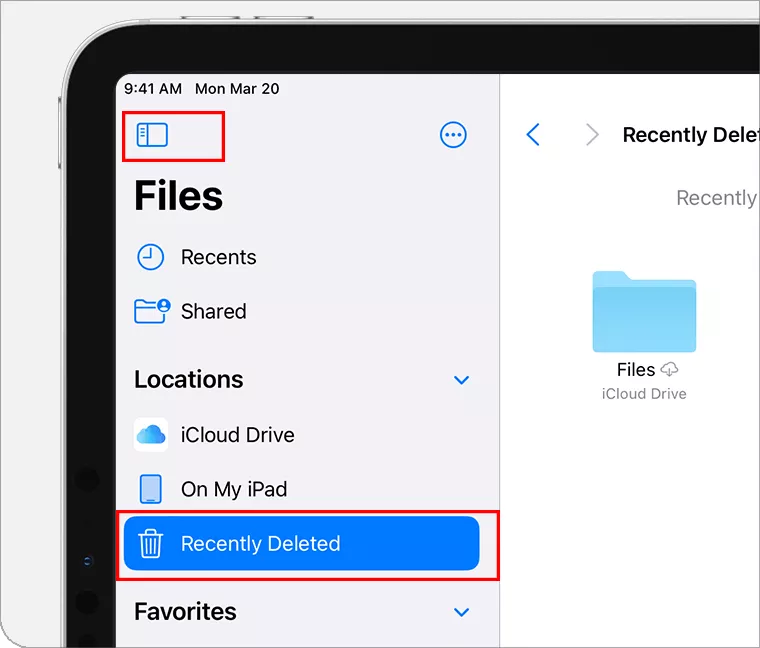This screenshot has width=760, height=648.
Task: Click the trash can icon
Action: pyautogui.click(x=151, y=543)
